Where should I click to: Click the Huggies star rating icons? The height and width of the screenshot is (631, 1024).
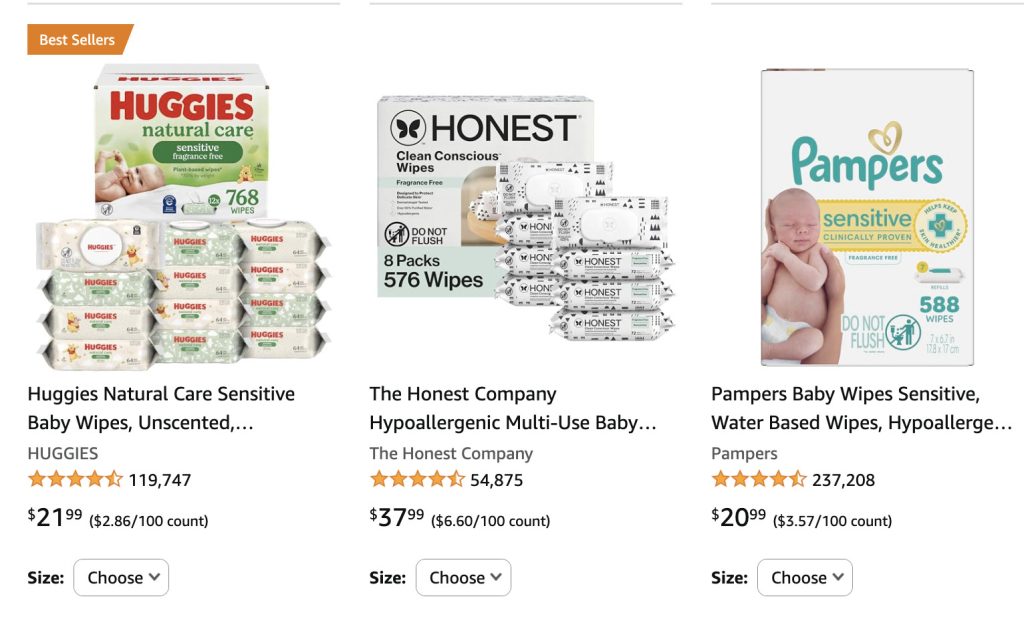(x=75, y=479)
